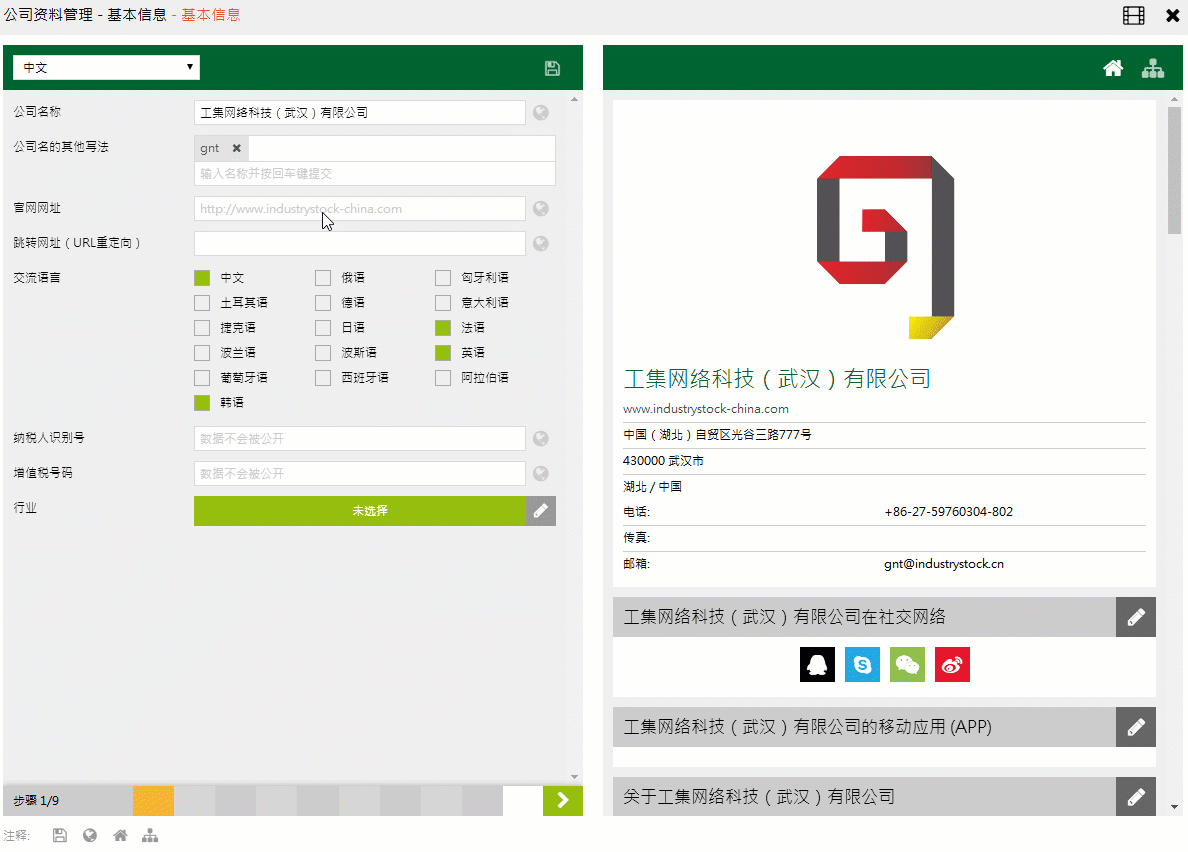Open the Weibo social icon

[952, 665]
